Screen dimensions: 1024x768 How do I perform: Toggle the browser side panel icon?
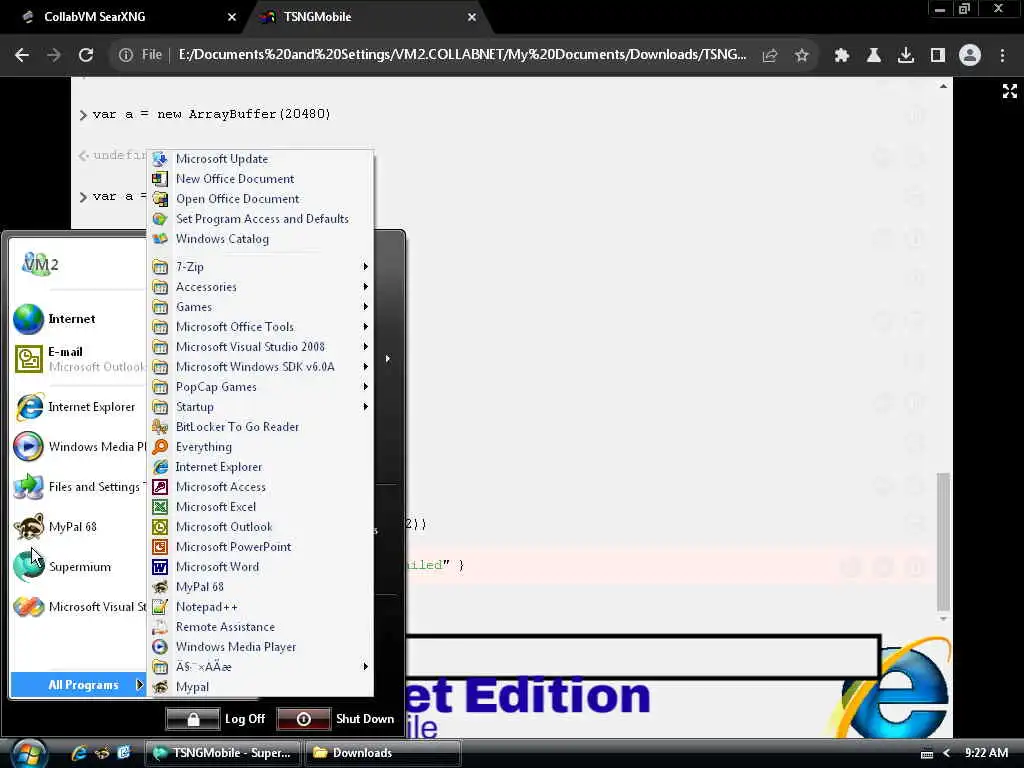[x=938, y=56]
